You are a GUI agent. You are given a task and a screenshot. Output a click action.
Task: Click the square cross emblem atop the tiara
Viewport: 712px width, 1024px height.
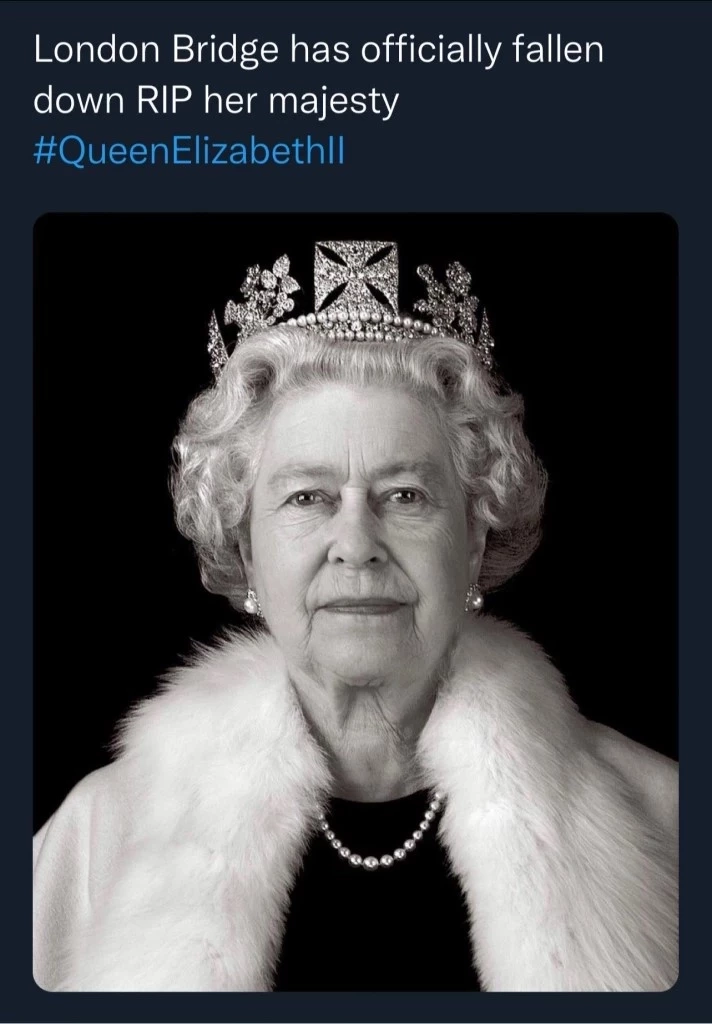356,276
